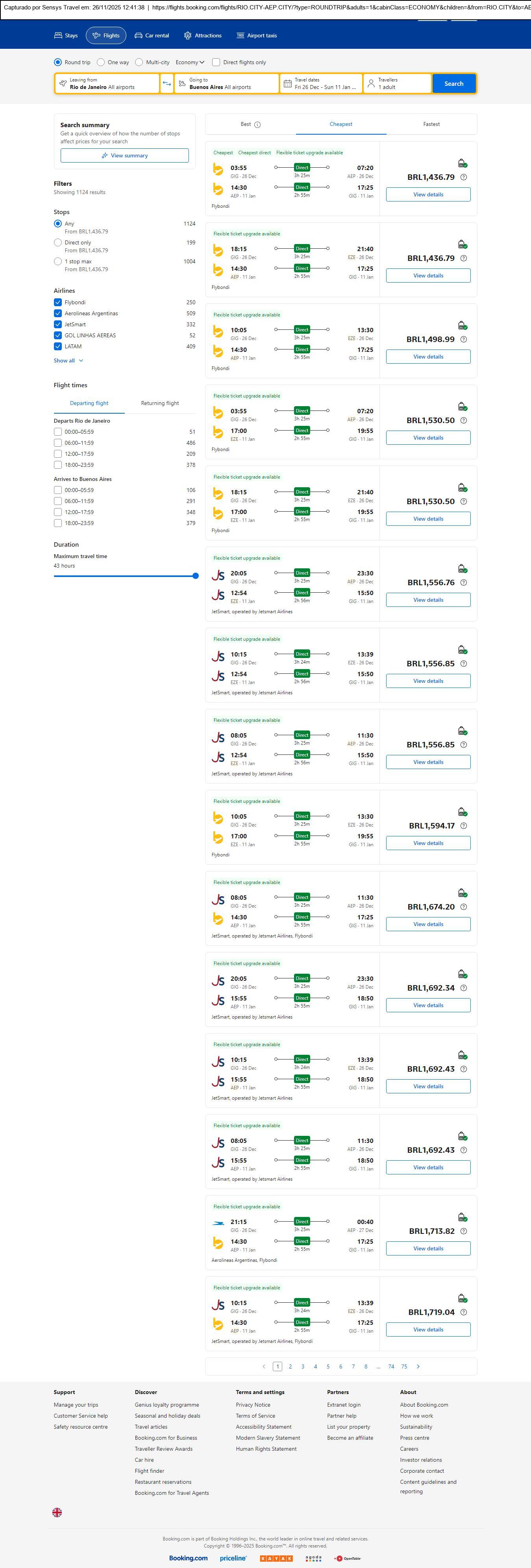The image size is (531, 1568).
Task: Select the One way trip option
Action: coord(101,62)
